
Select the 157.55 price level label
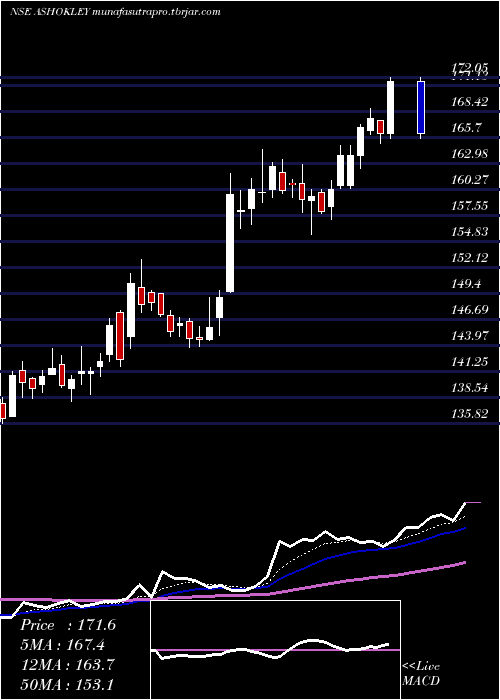pyautogui.click(x=469, y=205)
